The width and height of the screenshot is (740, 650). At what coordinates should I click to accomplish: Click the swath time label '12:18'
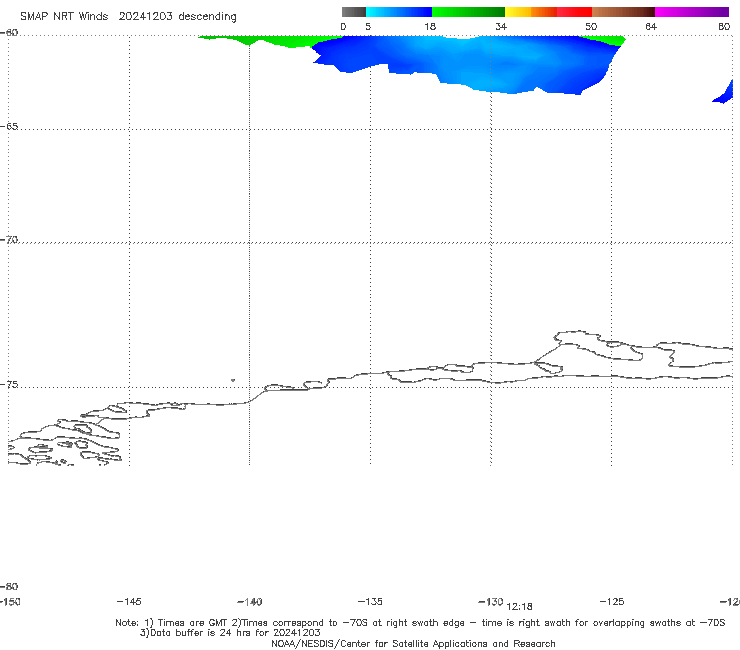click(519, 607)
